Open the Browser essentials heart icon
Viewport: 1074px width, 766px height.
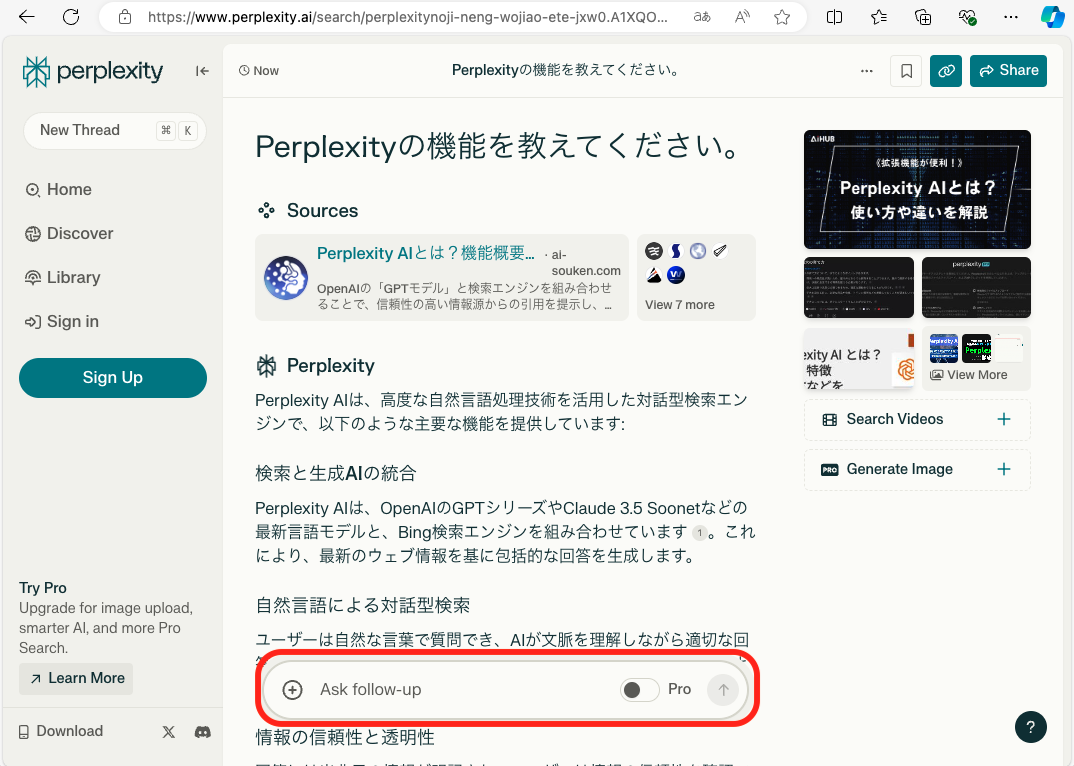(x=967, y=17)
